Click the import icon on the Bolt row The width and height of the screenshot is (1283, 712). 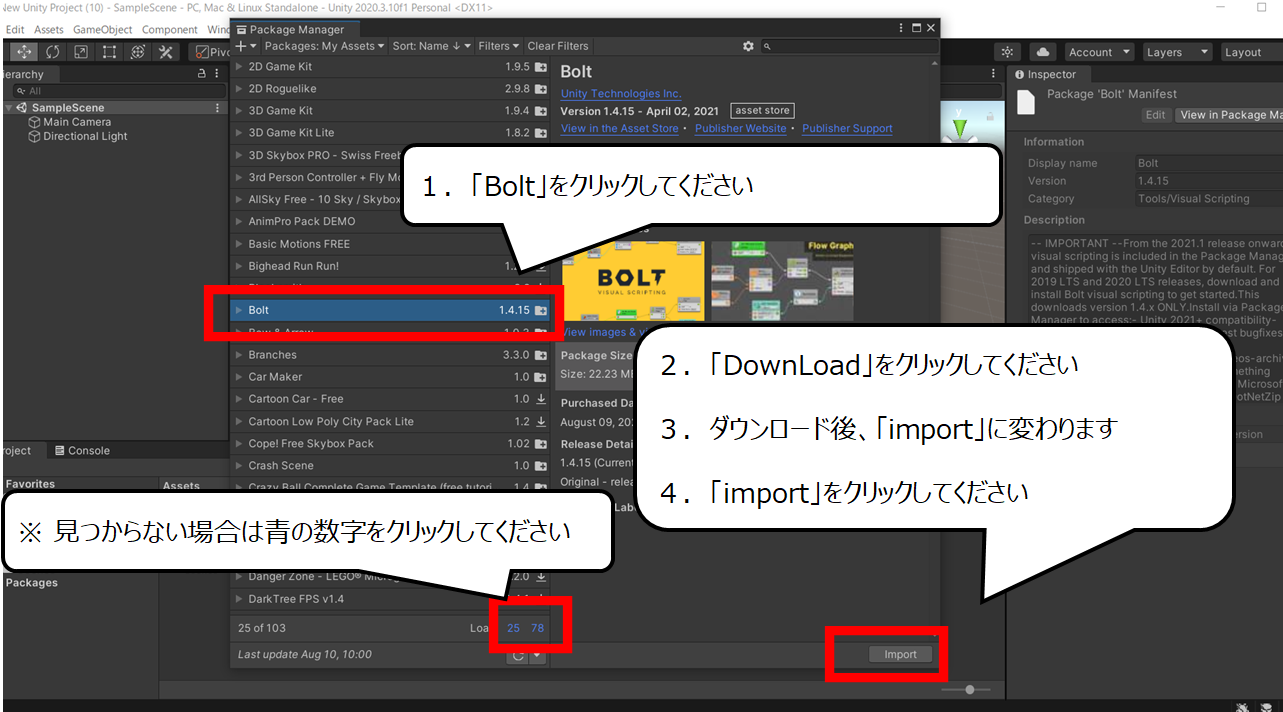click(541, 310)
